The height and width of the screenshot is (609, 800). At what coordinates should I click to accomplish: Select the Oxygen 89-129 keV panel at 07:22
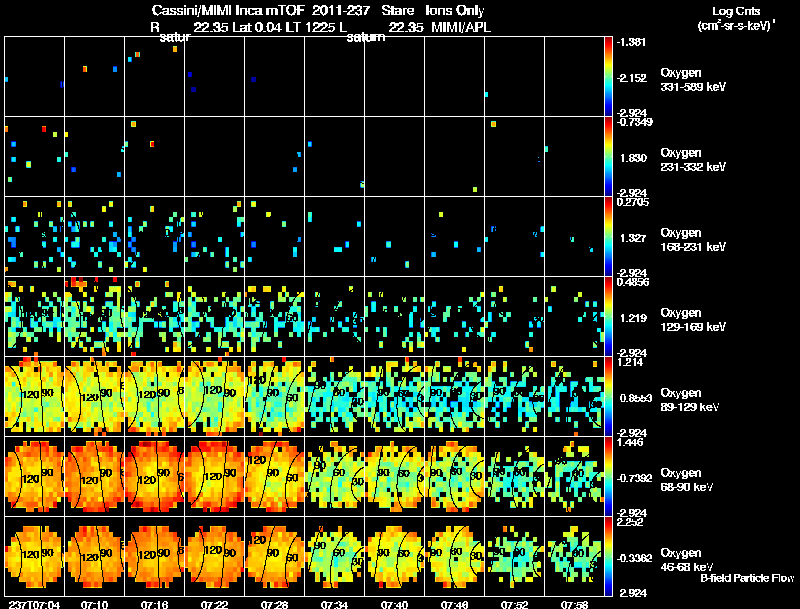(x=215, y=396)
